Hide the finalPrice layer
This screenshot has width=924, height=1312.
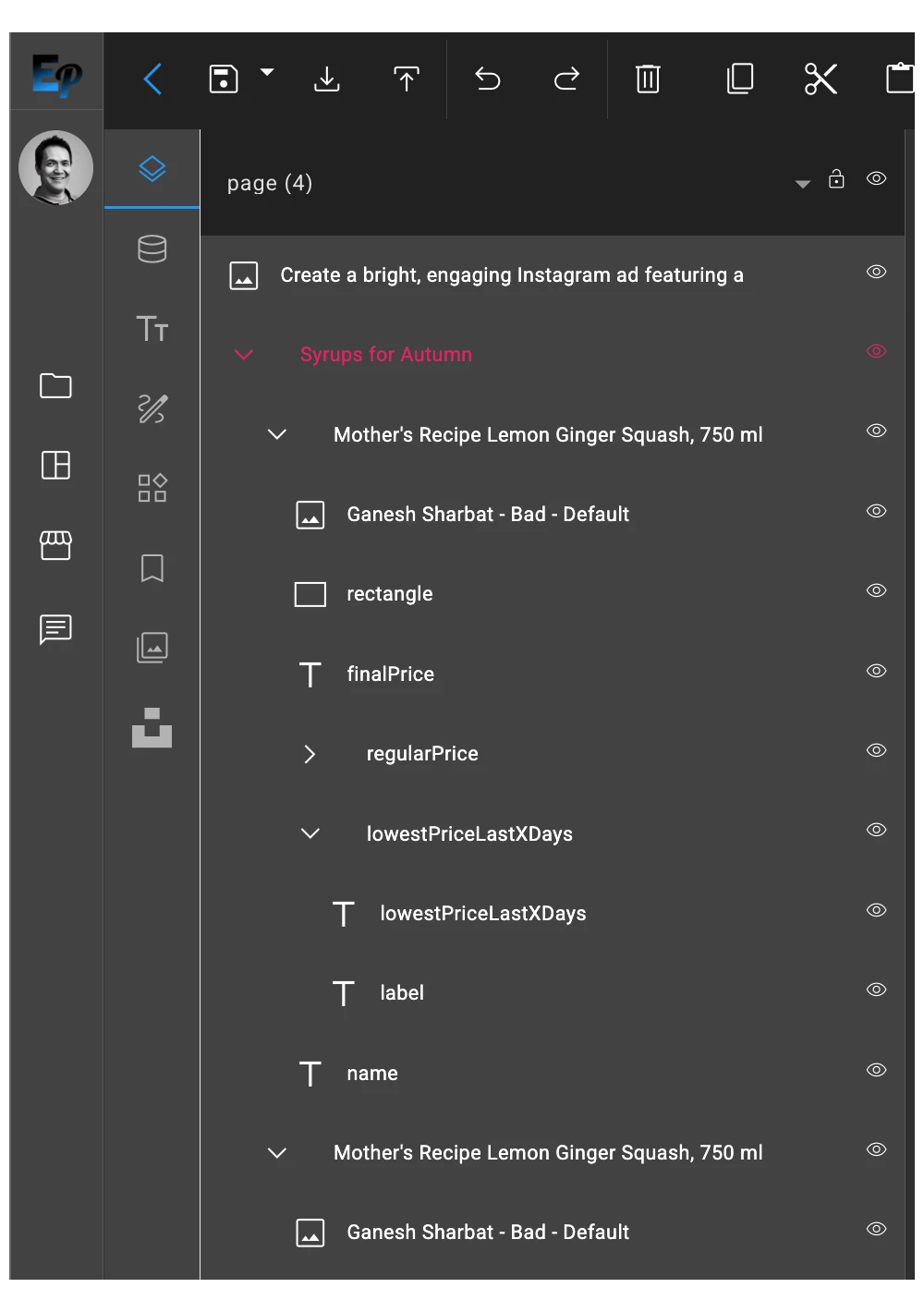click(877, 671)
